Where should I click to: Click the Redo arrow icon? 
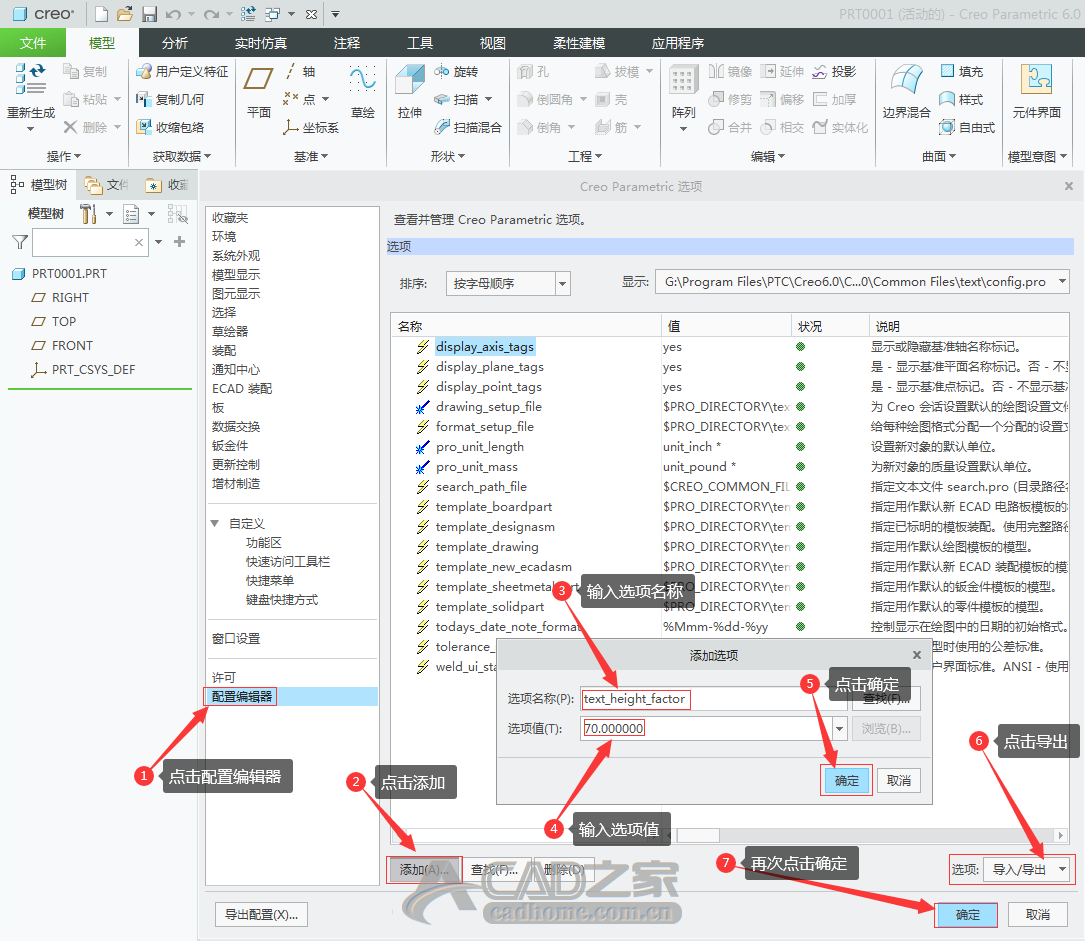point(211,14)
